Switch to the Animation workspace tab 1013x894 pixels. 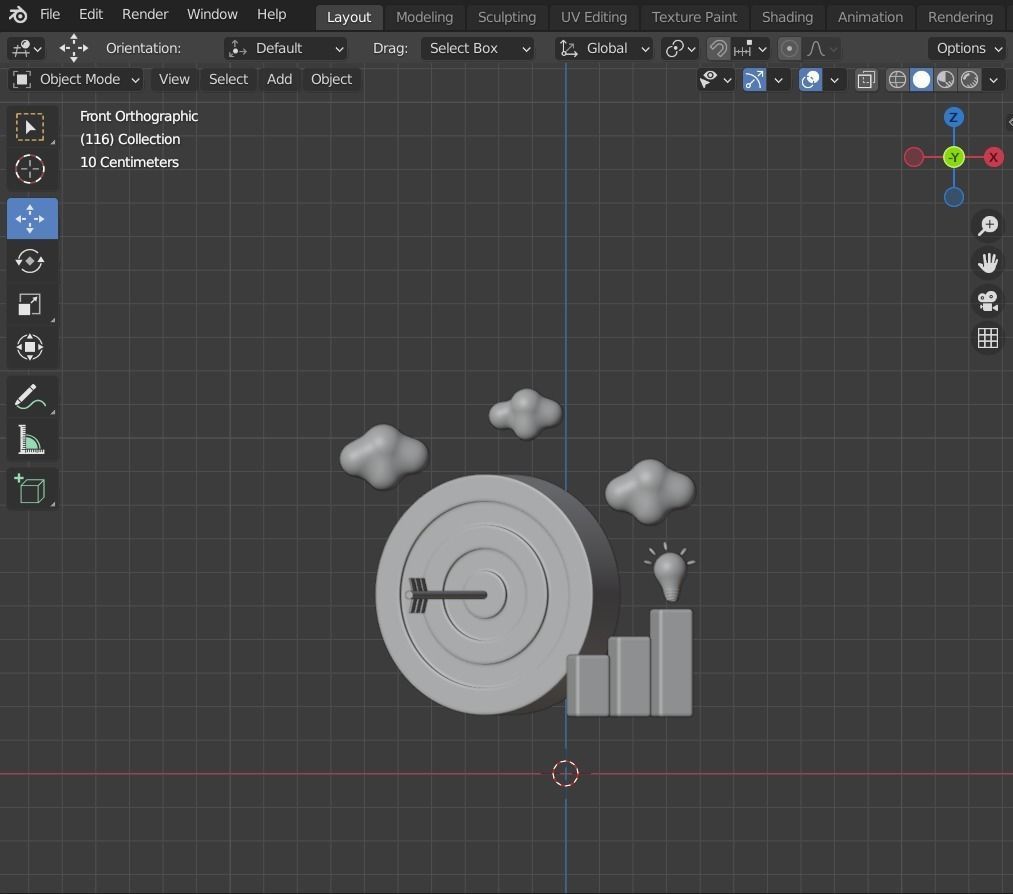[x=870, y=17]
